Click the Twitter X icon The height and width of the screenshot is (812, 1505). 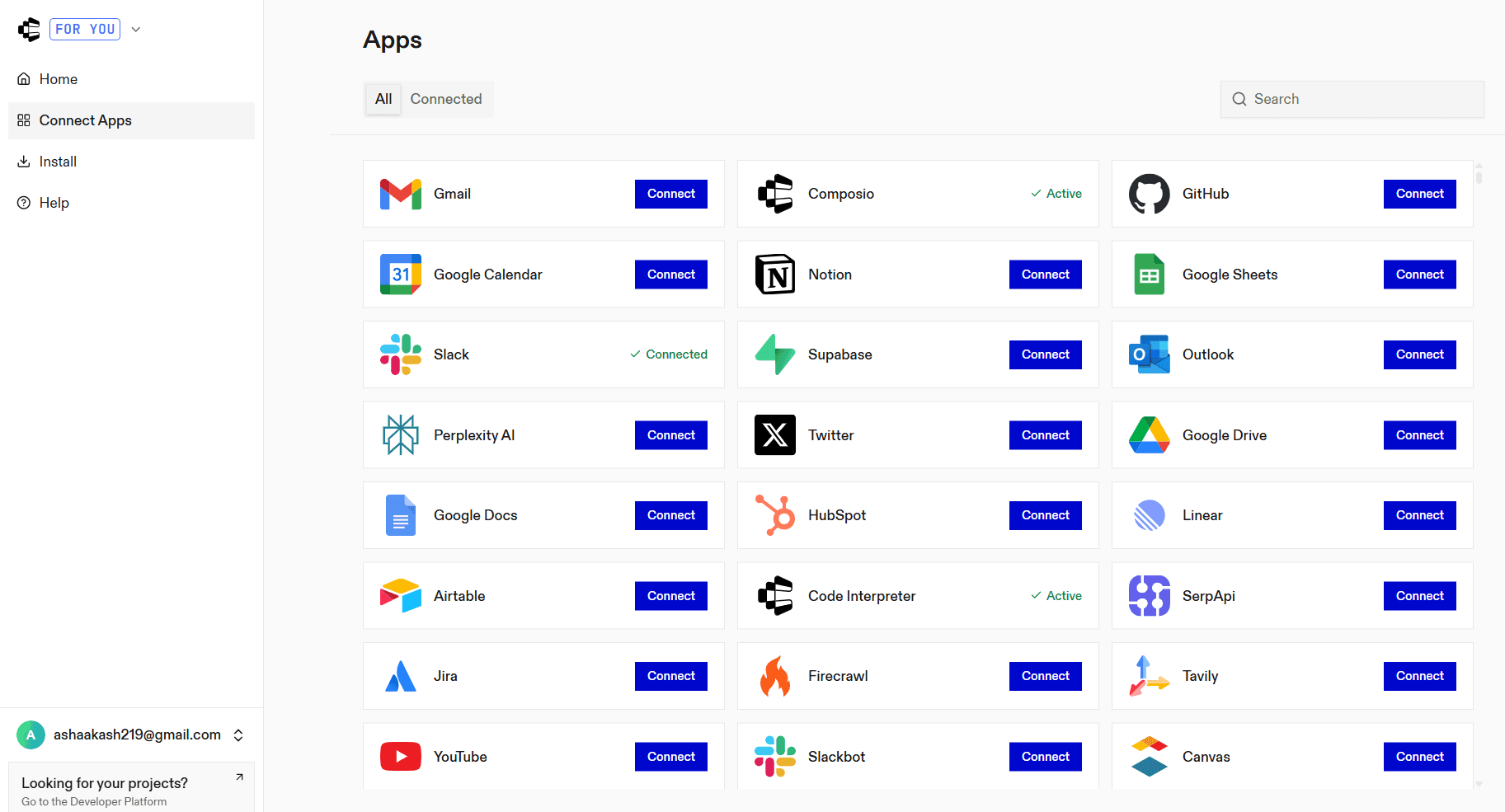[775, 435]
